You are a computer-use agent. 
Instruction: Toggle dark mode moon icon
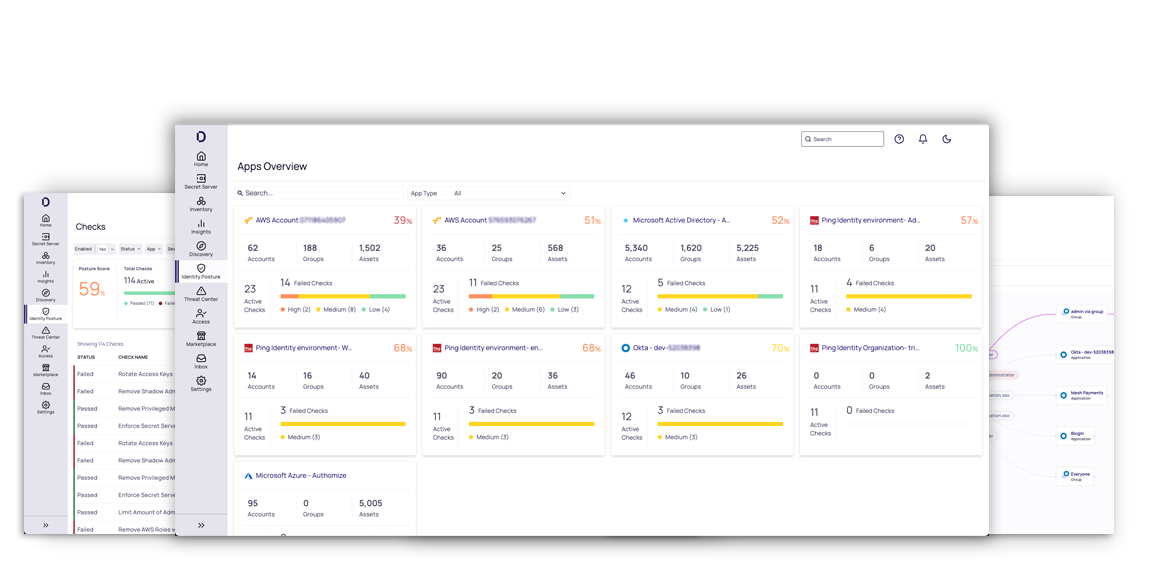pyautogui.click(x=946, y=139)
